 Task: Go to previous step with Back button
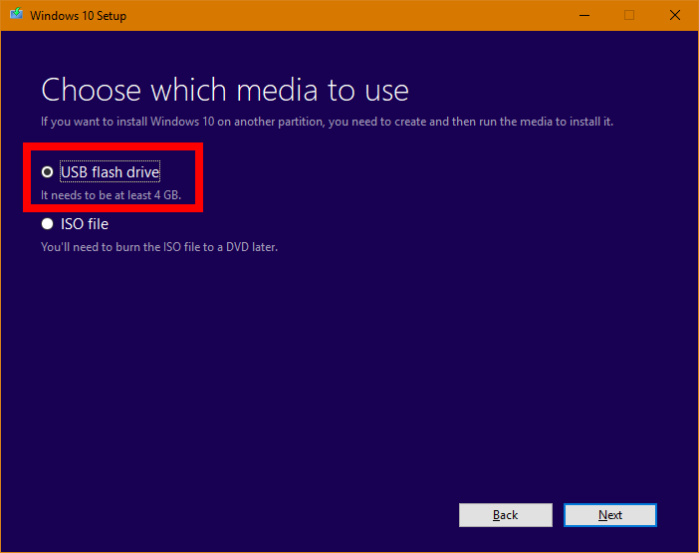point(505,515)
